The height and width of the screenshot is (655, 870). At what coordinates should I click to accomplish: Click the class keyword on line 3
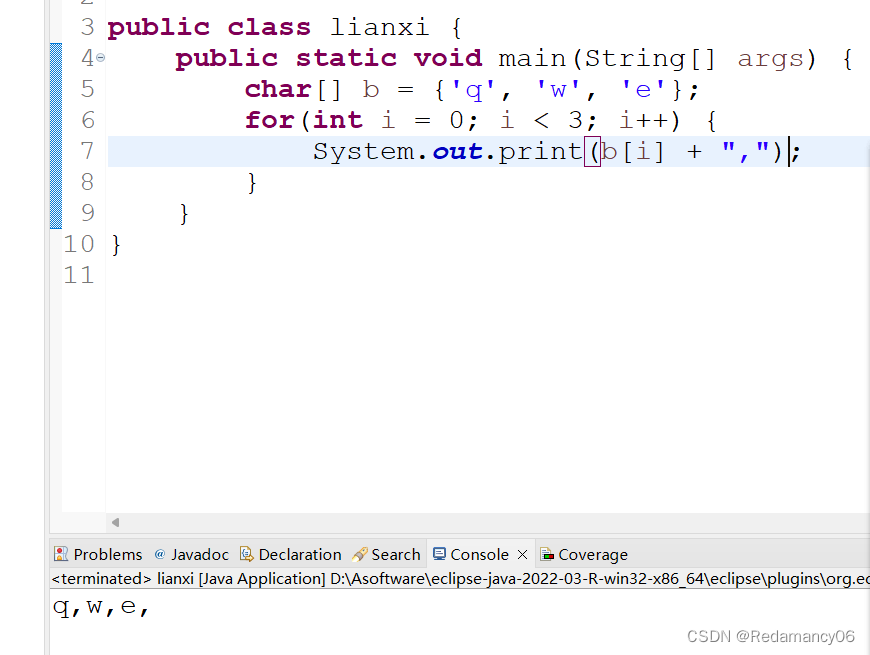click(x=269, y=27)
